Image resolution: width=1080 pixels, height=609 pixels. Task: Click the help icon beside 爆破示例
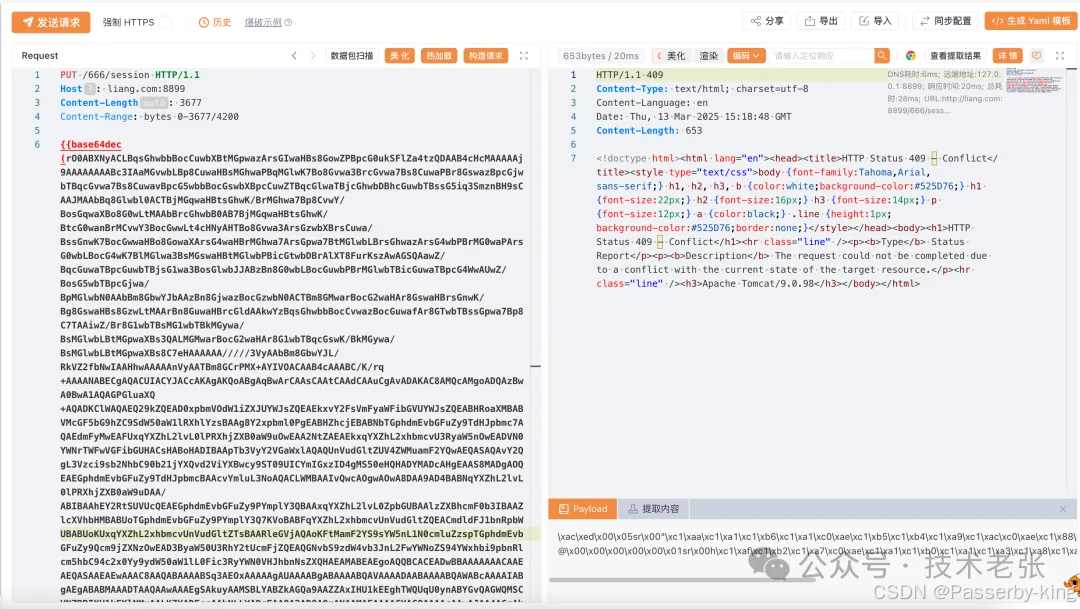[289, 23]
